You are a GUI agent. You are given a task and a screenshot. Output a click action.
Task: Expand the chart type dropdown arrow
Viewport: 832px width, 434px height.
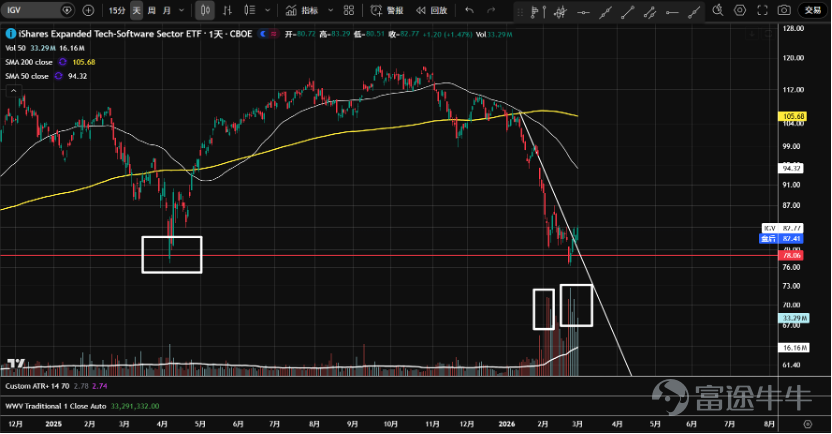click(x=267, y=10)
